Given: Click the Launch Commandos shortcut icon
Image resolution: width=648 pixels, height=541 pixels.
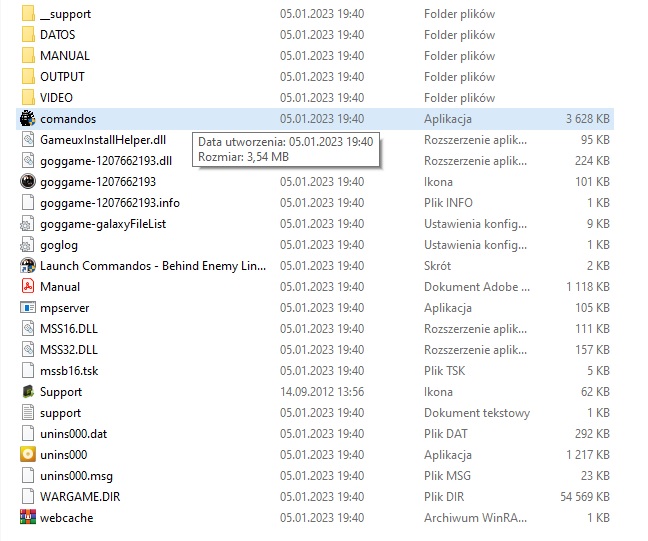Looking at the screenshot, I should coord(28,265).
